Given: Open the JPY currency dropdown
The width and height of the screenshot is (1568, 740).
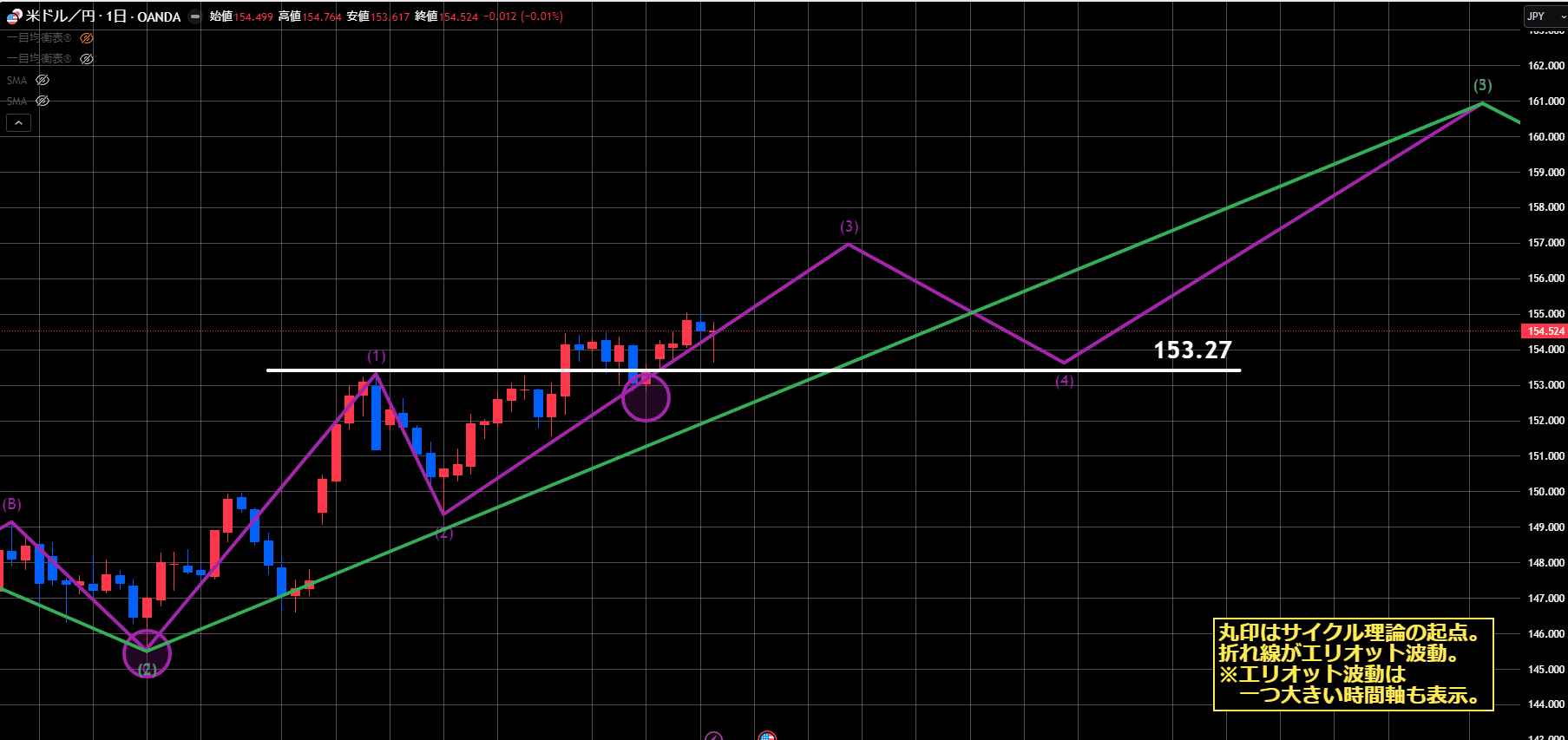Looking at the screenshot, I should pos(1545,16).
